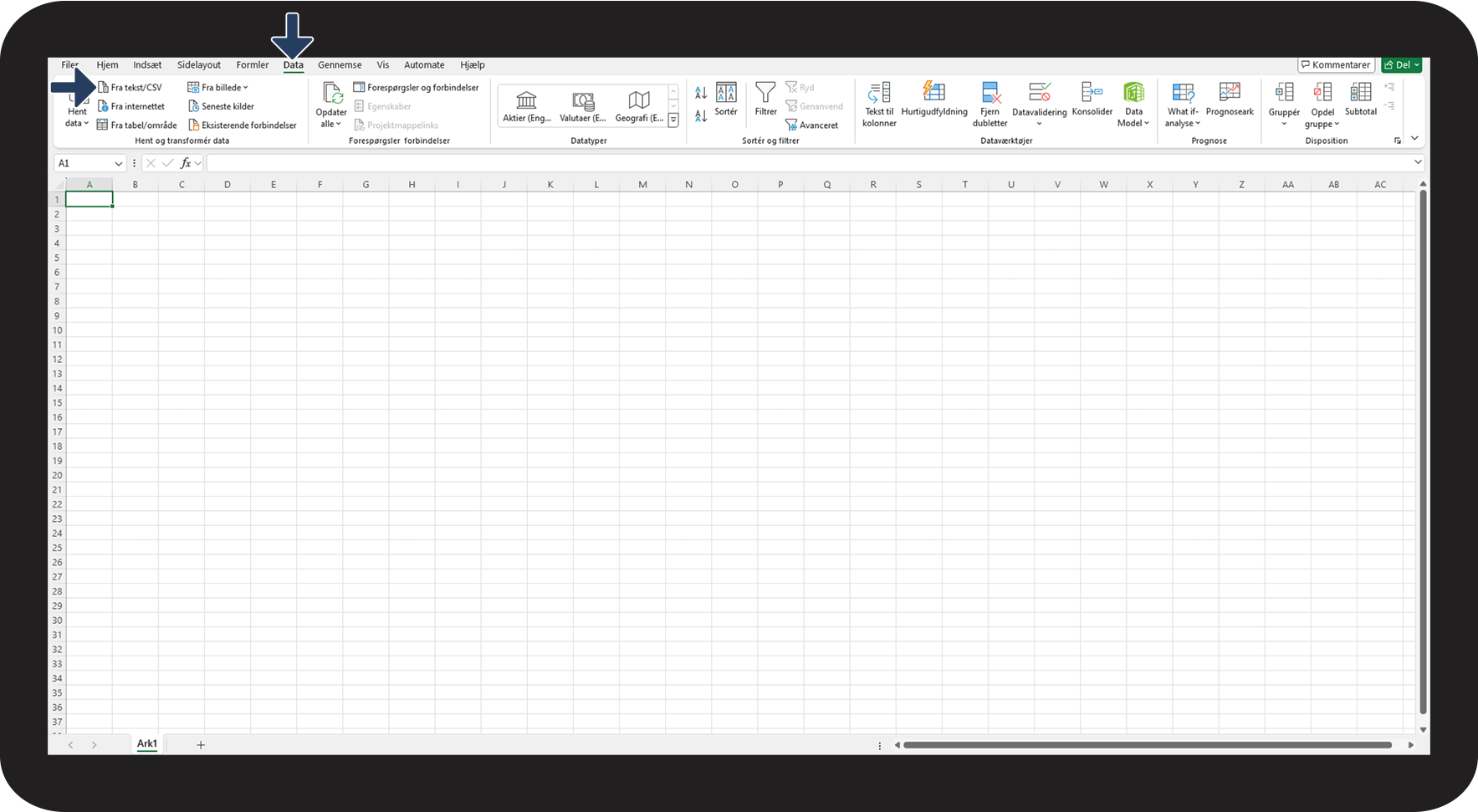Add a new sheet with the plus icon
Viewport: 1478px width, 812px height.
tap(201, 745)
